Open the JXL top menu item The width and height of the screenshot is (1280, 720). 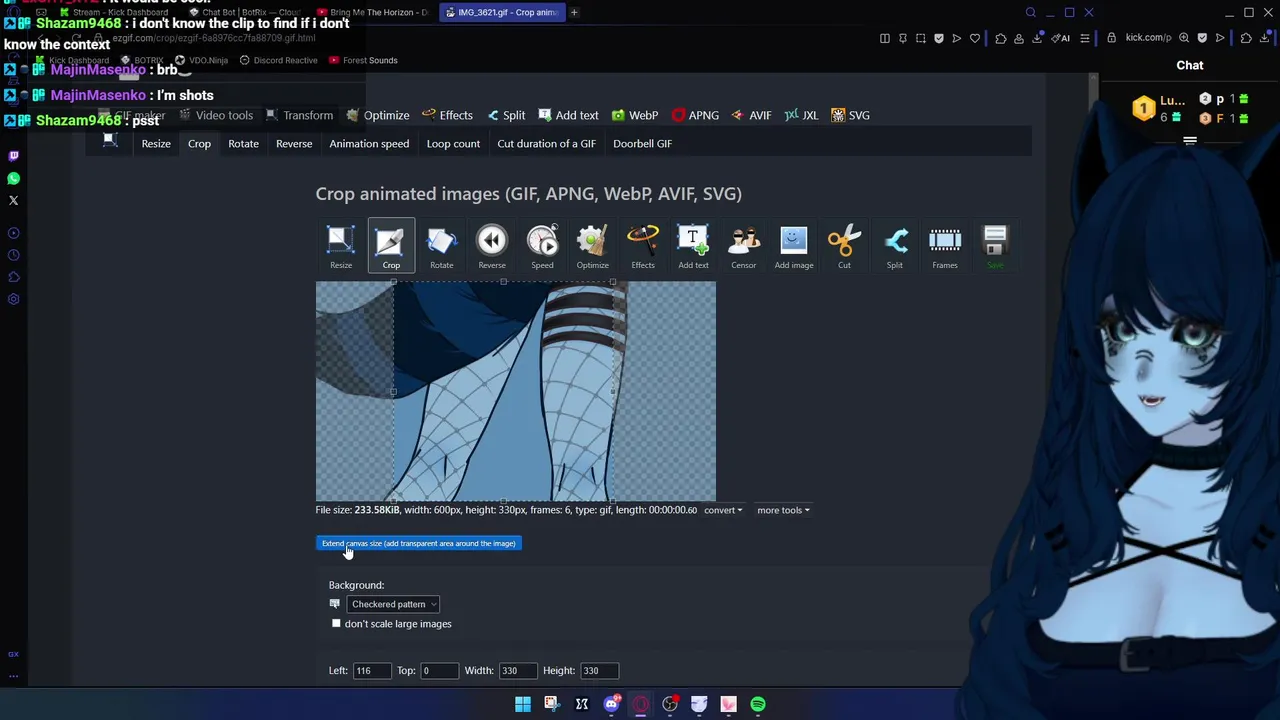click(801, 115)
